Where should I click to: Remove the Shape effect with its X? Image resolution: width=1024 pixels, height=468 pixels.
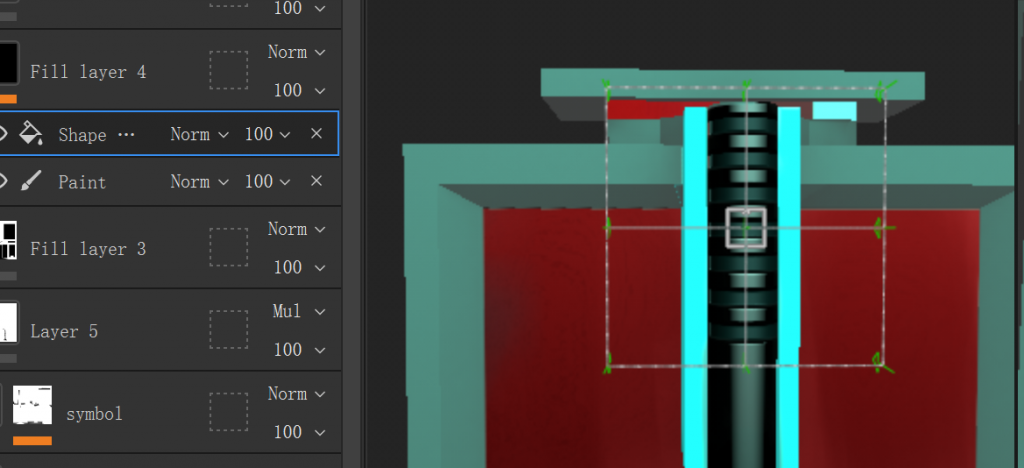316,134
